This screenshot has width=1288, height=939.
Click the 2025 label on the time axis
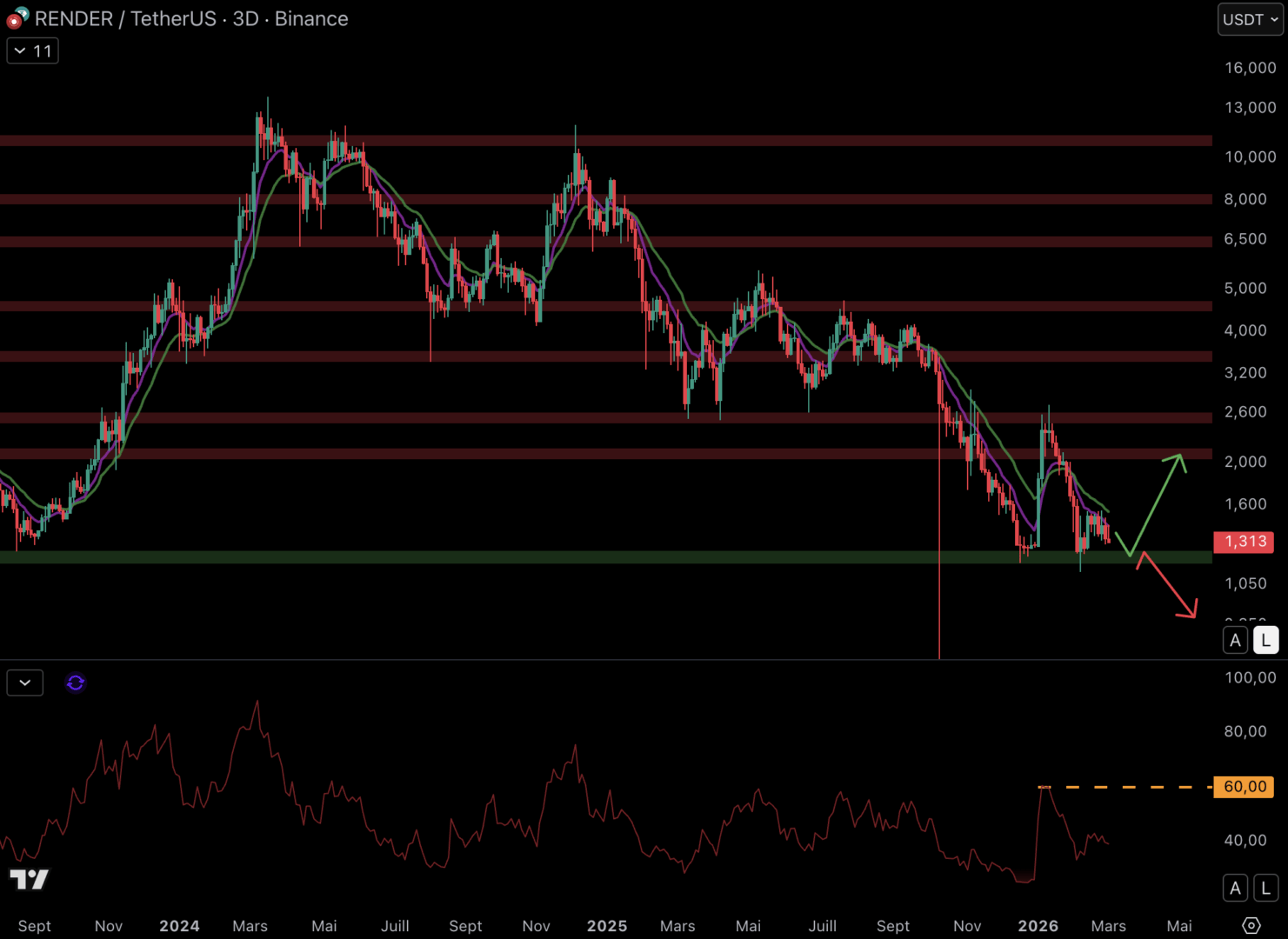pyautogui.click(x=606, y=926)
